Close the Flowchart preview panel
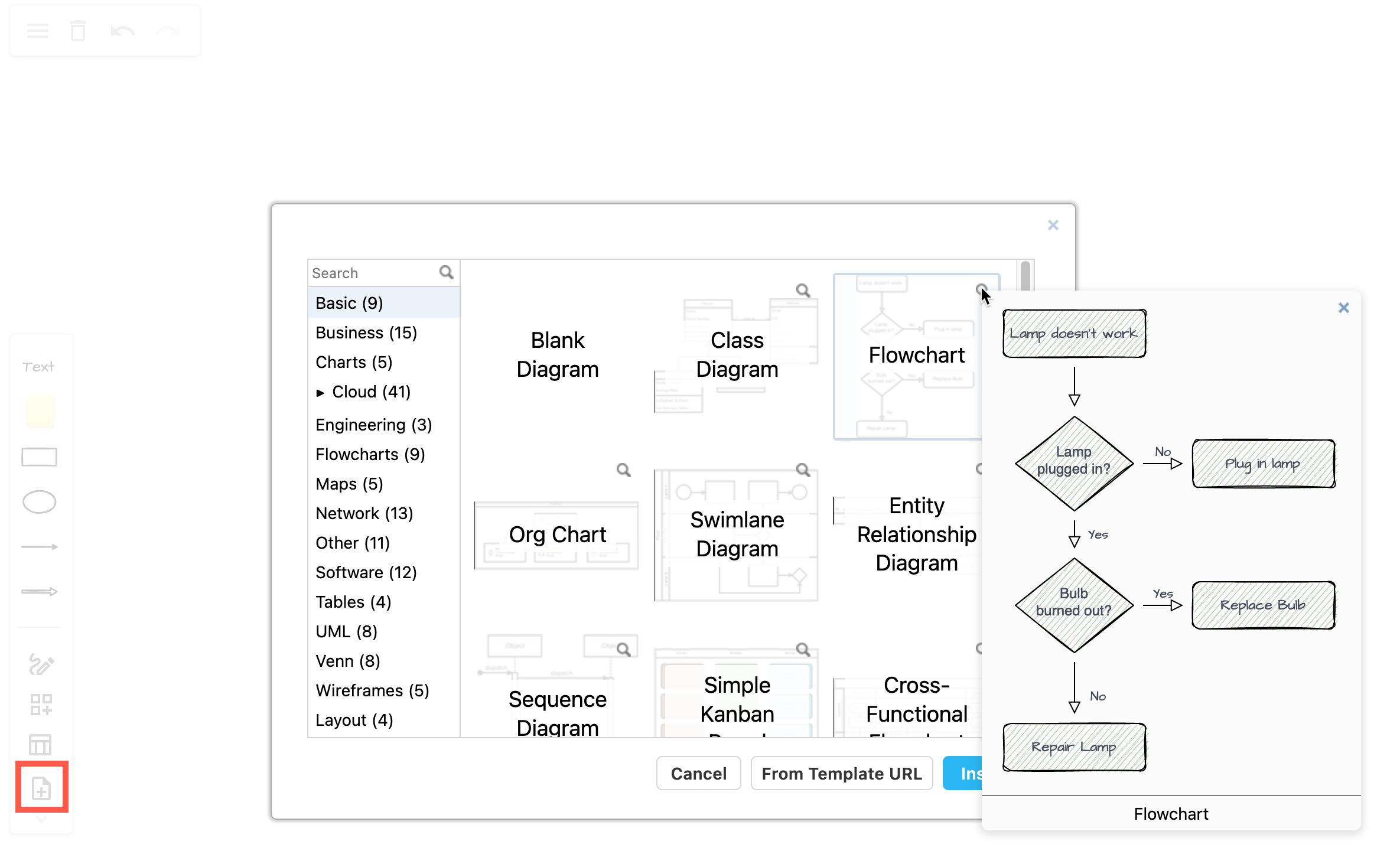 tap(1344, 308)
